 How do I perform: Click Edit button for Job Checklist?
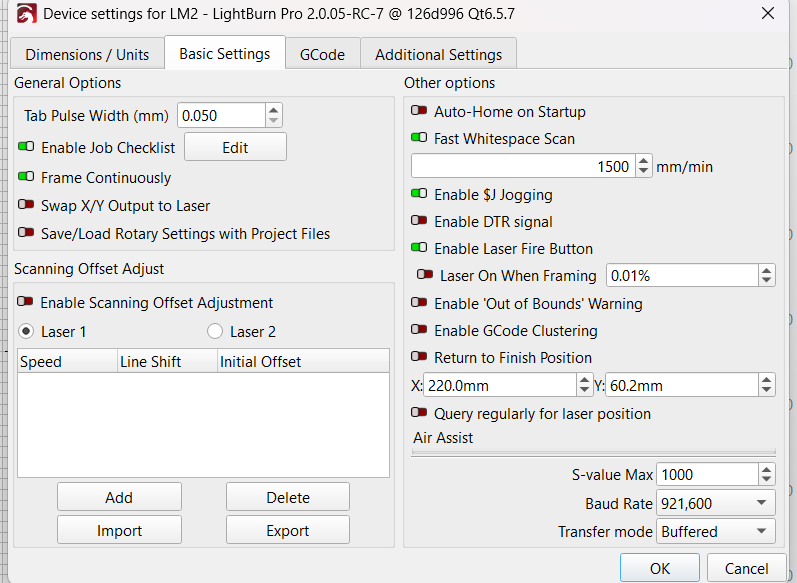[x=235, y=148]
